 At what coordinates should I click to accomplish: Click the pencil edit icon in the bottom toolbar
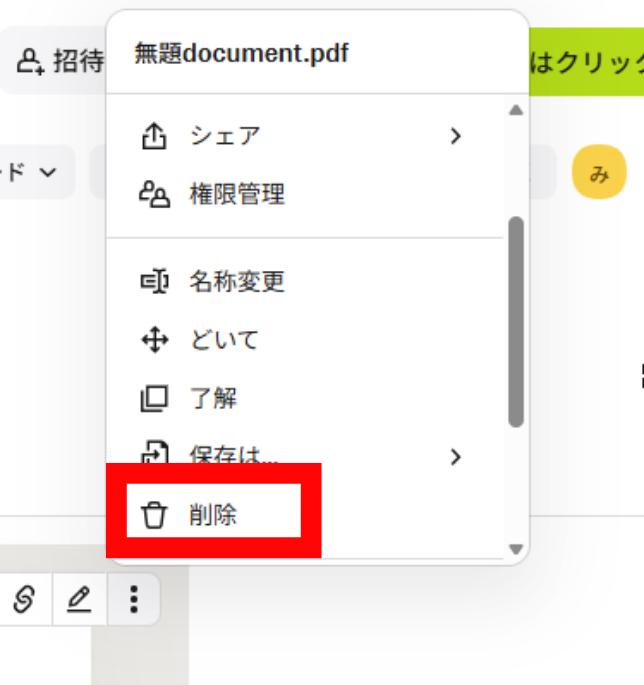pos(79,599)
